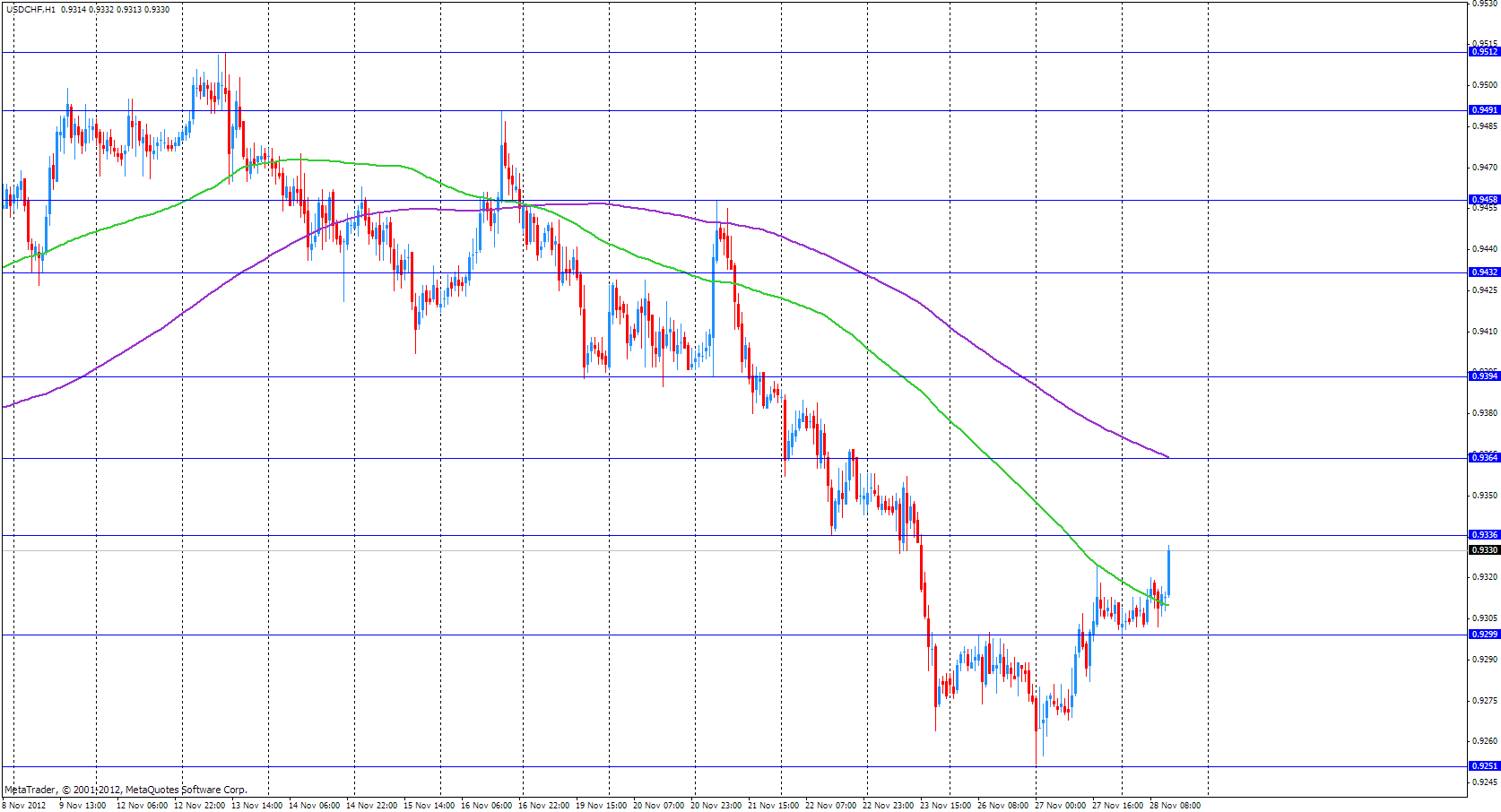Click the 13 Nov 14:00 time label

tap(256, 806)
